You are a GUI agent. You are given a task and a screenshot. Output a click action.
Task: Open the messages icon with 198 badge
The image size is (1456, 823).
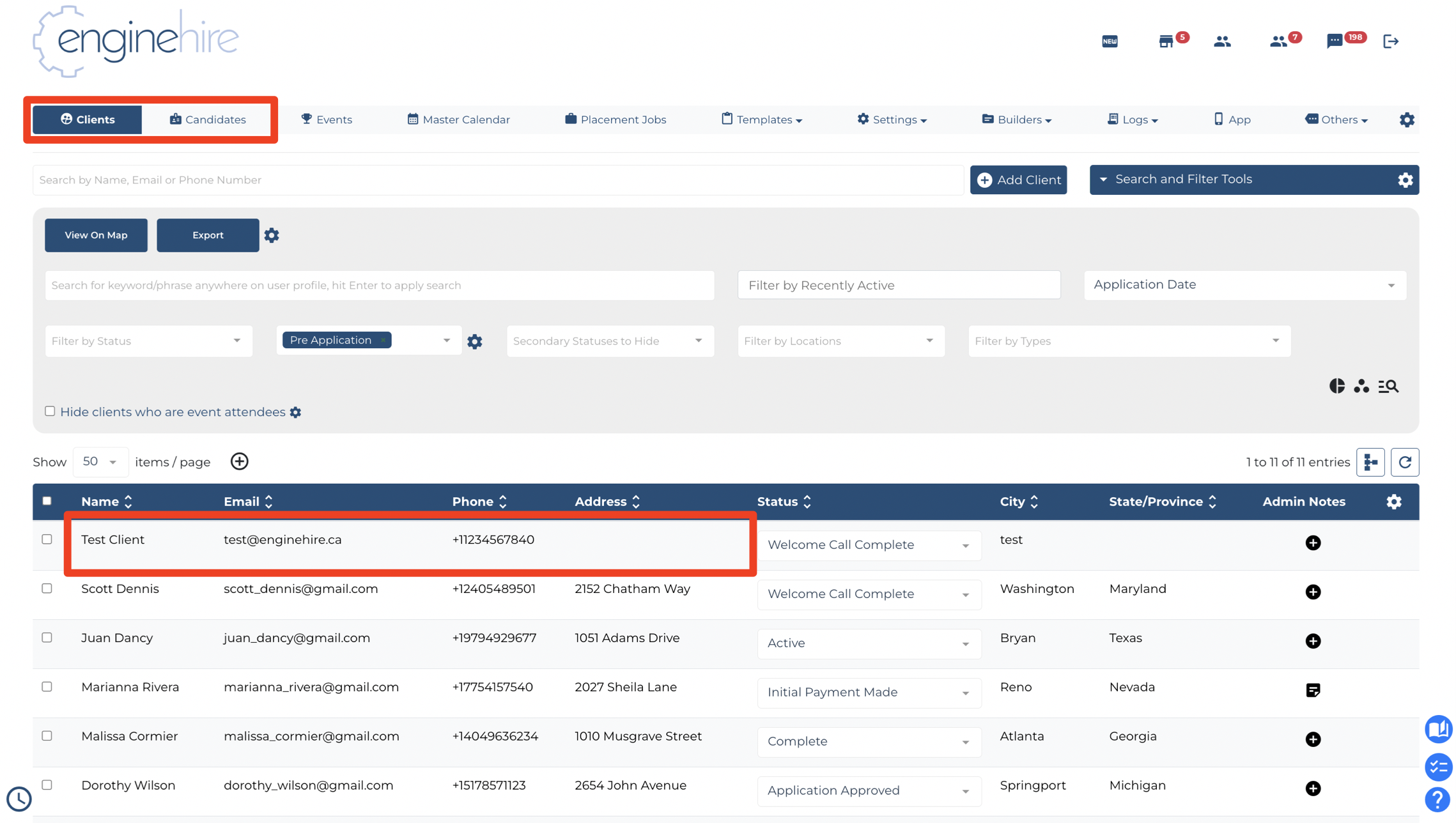[1335, 42]
